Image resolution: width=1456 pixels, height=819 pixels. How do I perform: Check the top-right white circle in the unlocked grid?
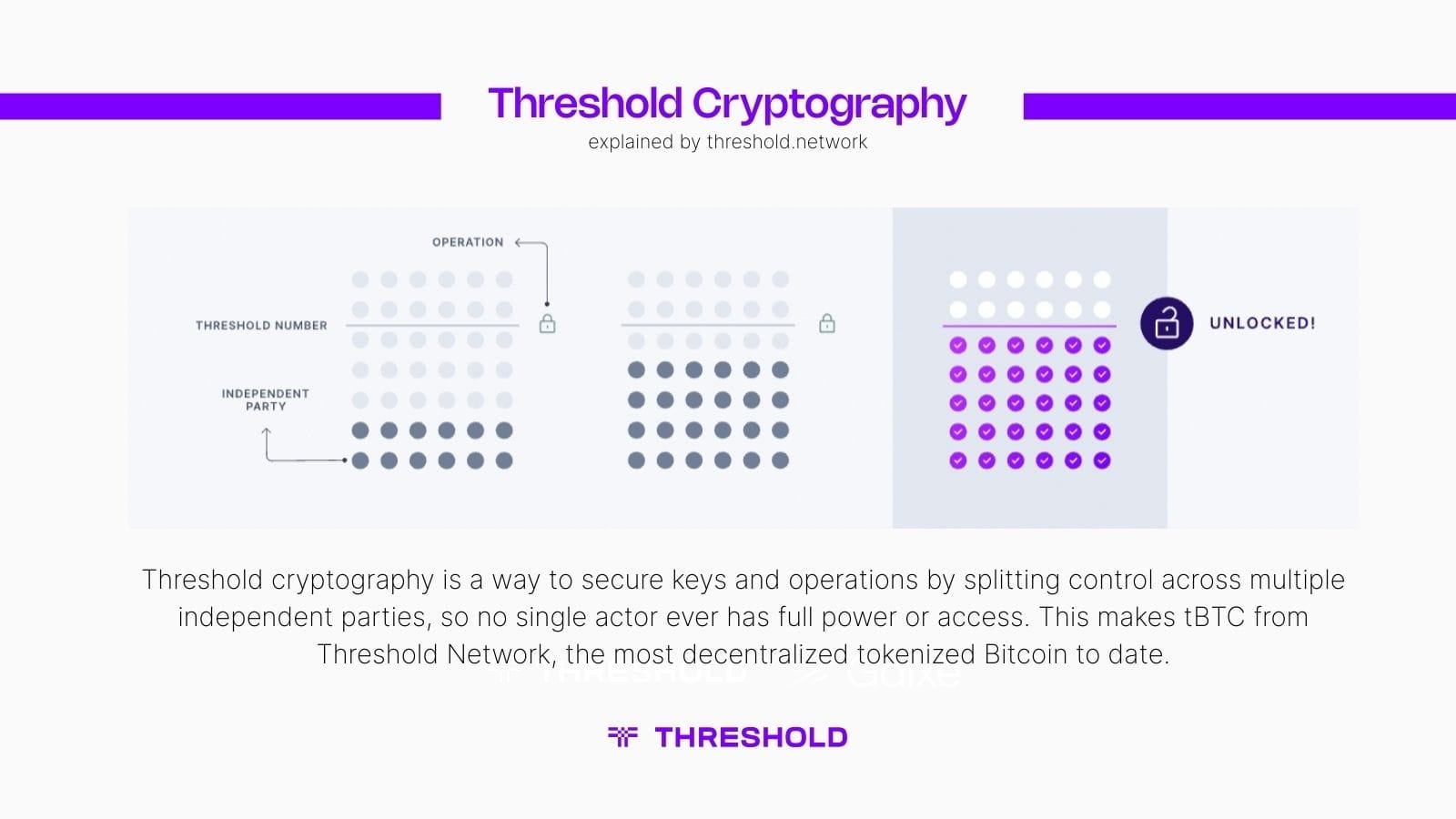(1102, 279)
